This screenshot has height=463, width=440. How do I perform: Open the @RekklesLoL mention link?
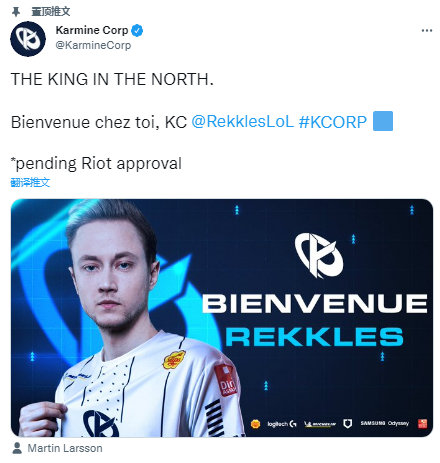pos(242,122)
